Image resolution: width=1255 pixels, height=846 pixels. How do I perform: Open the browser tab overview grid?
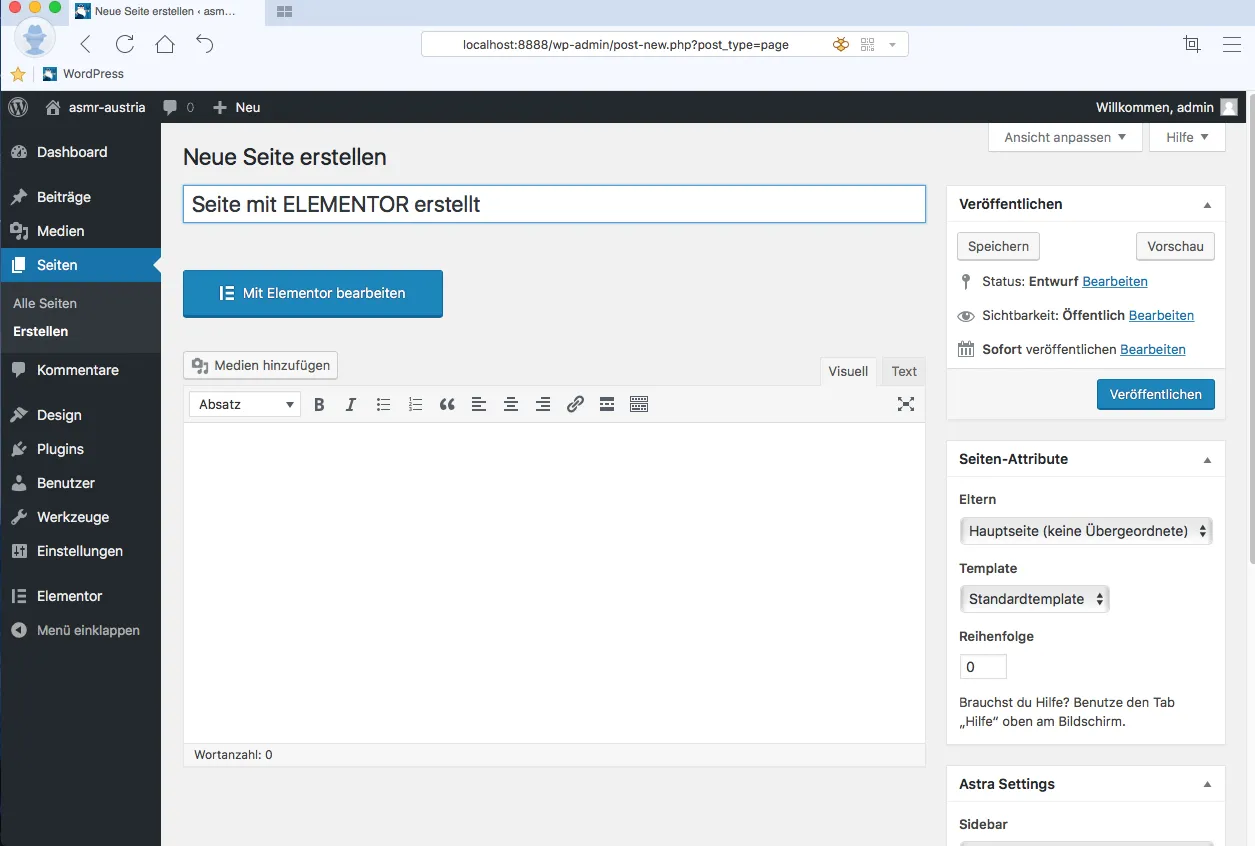coord(284,11)
